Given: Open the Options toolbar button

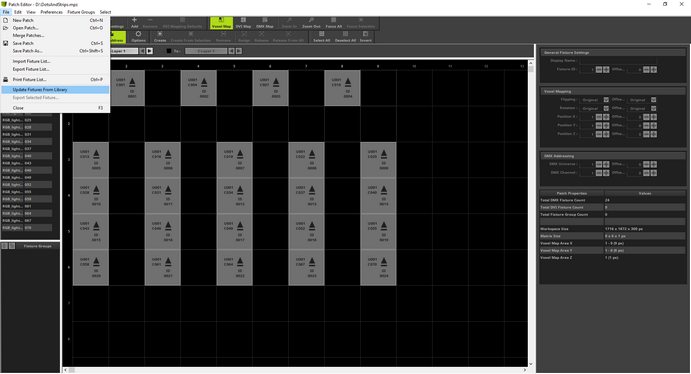Looking at the screenshot, I should click(x=138, y=37).
